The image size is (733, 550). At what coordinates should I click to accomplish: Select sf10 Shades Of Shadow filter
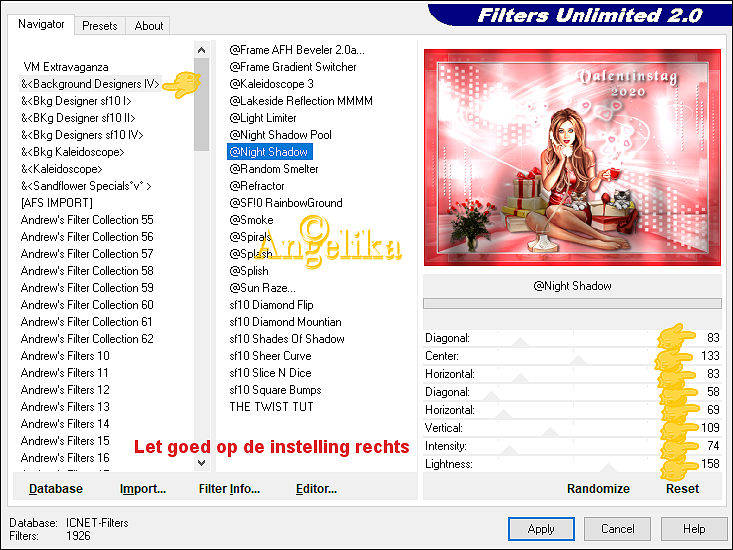[x=287, y=339]
